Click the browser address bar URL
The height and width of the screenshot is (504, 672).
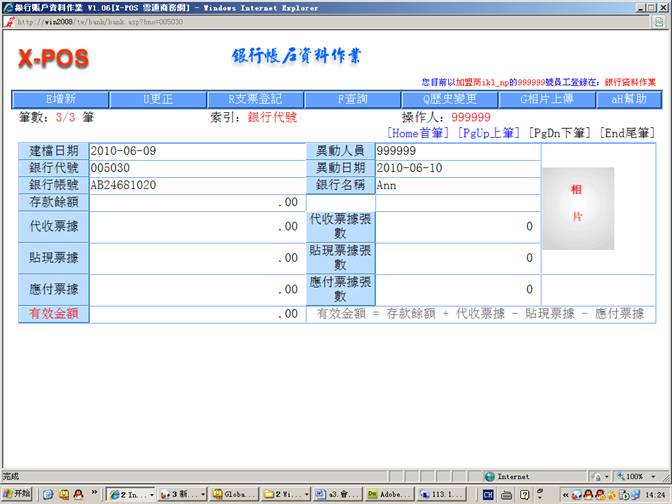tap(98, 22)
